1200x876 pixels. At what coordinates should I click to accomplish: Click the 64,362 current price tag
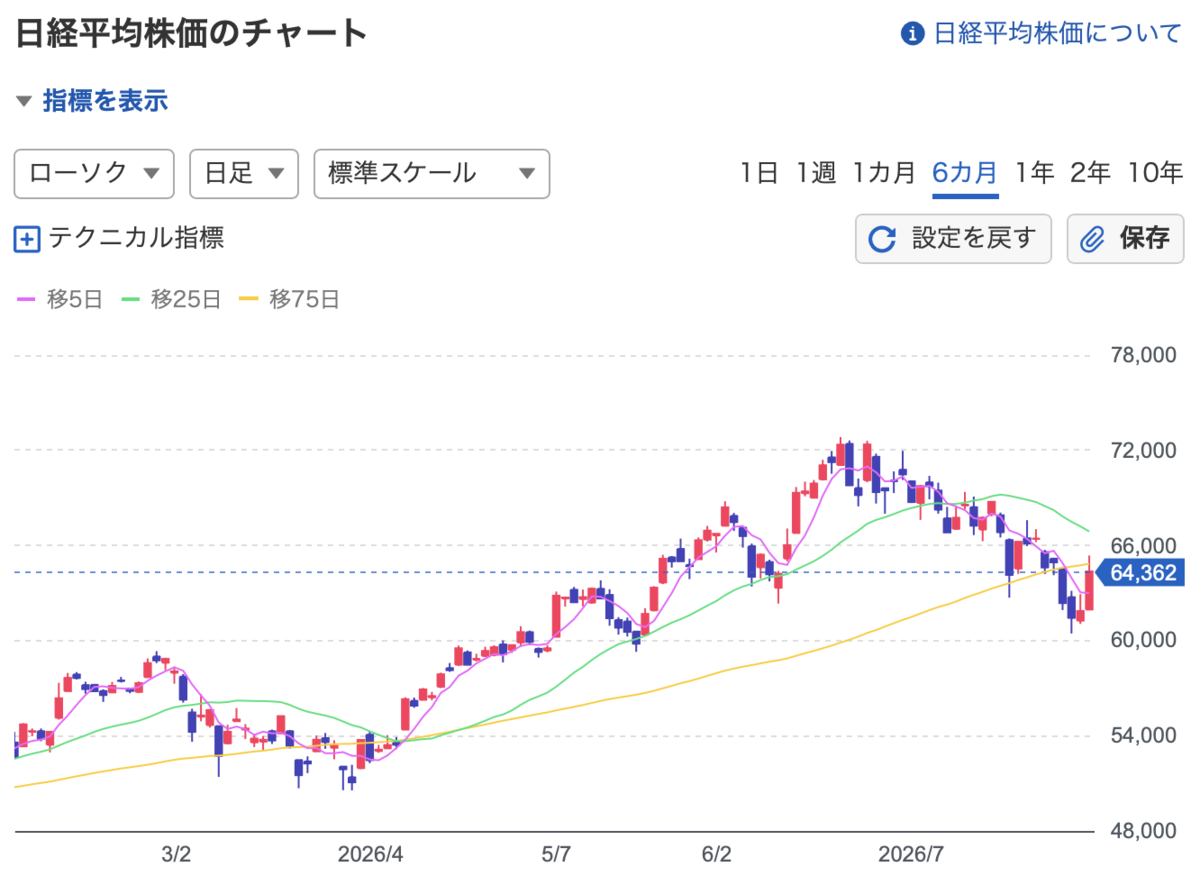(x=1141, y=573)
